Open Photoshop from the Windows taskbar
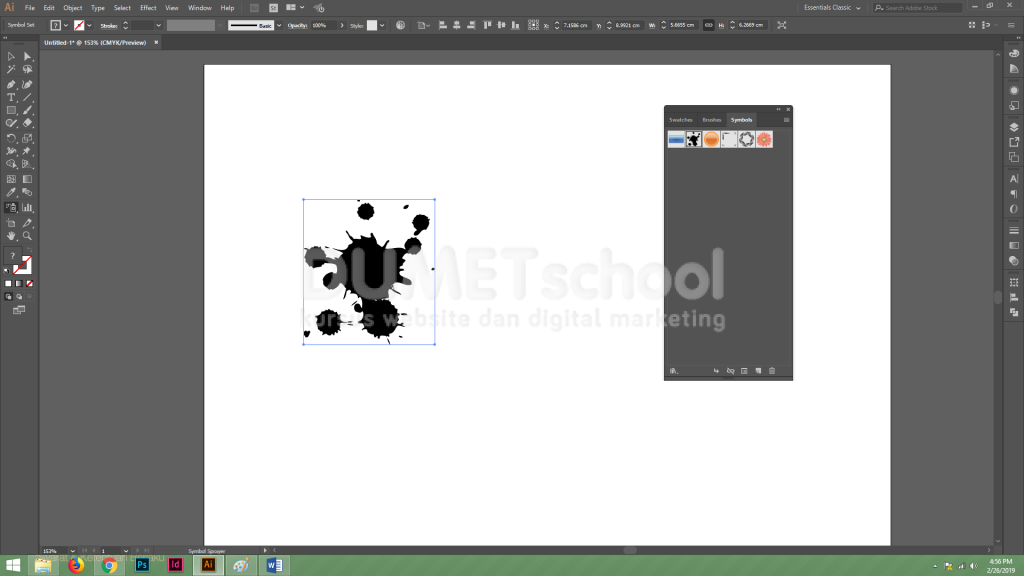Screen dimensions: 1024x576 [x=142, y=565]
